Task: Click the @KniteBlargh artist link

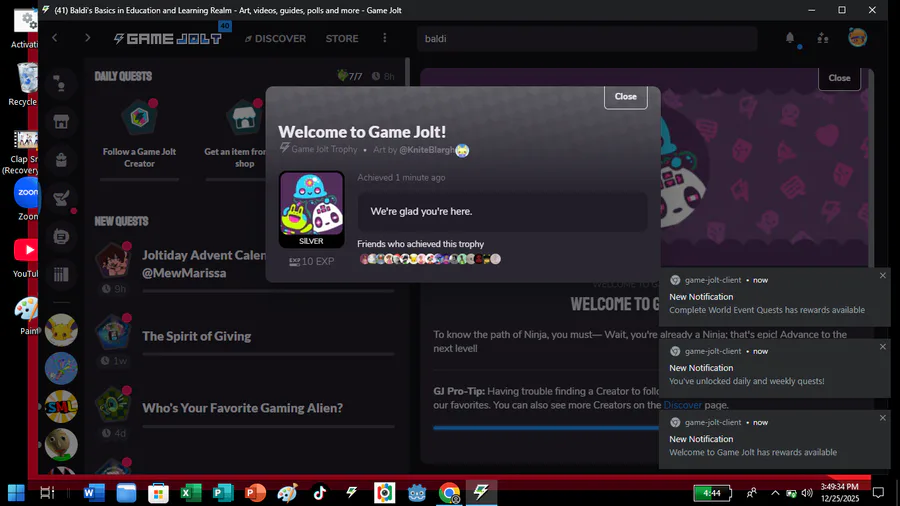Action: (426, 150)
